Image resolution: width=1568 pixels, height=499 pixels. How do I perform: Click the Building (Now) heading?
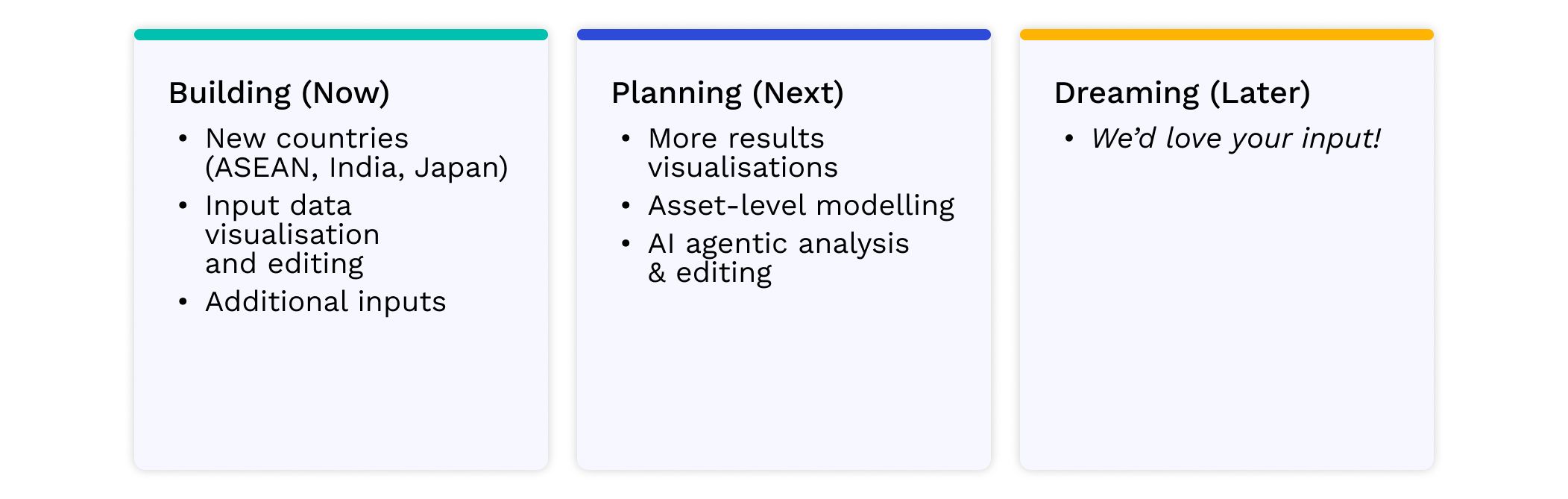(279, 93)
